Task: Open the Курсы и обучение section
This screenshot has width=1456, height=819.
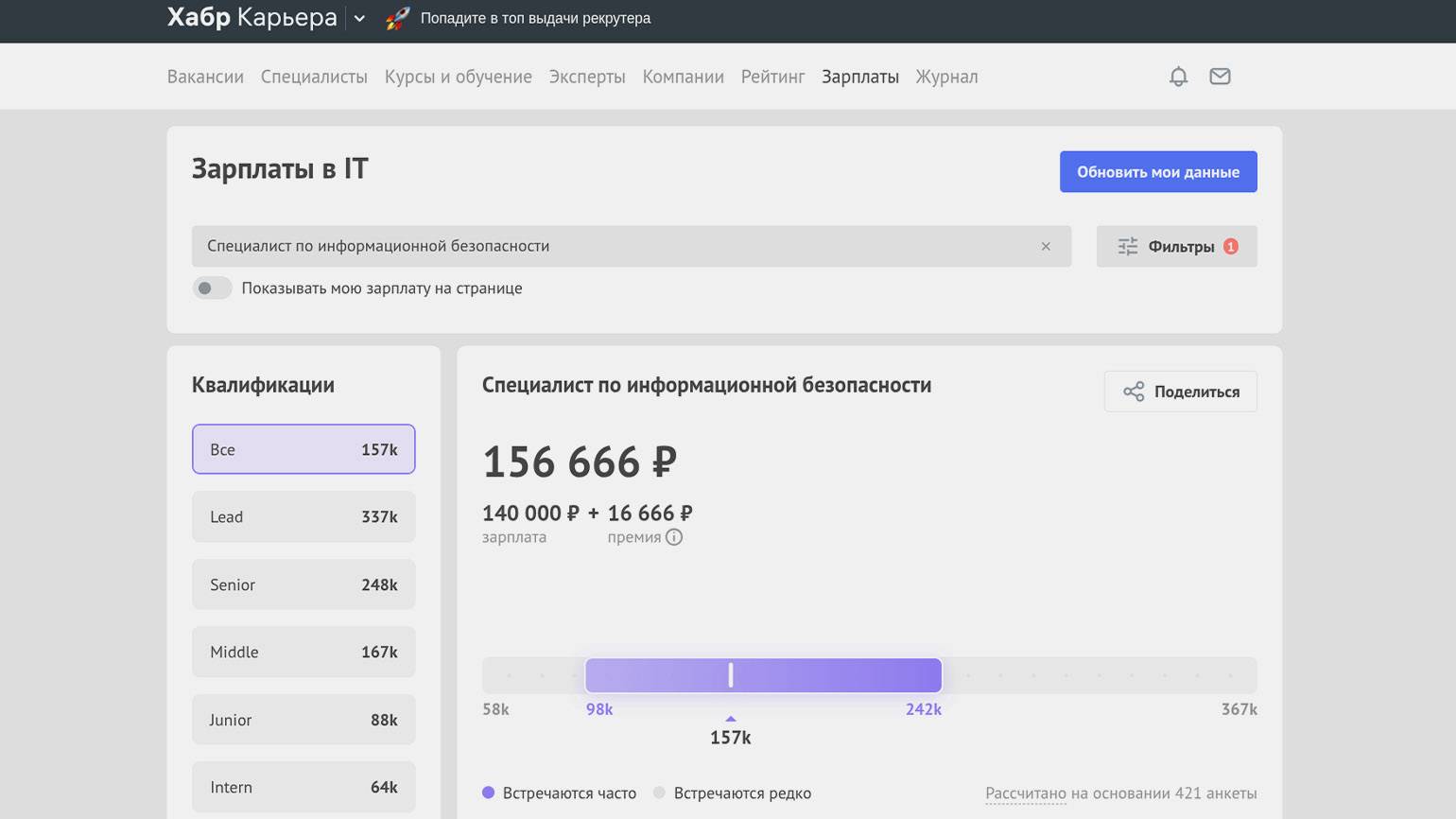Action: tap(458, 77)
